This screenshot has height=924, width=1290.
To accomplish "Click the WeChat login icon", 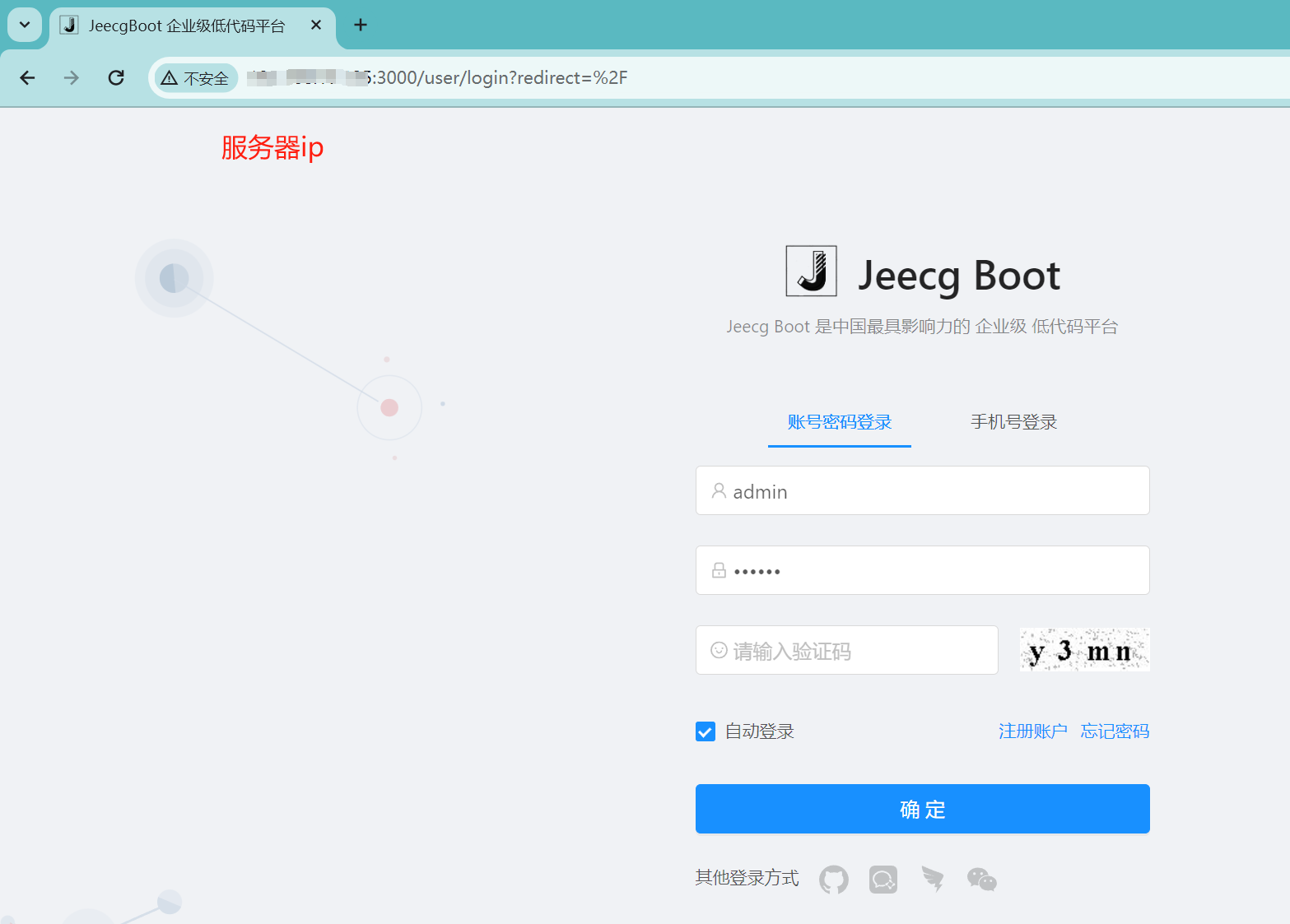I will tap(982, 880).
